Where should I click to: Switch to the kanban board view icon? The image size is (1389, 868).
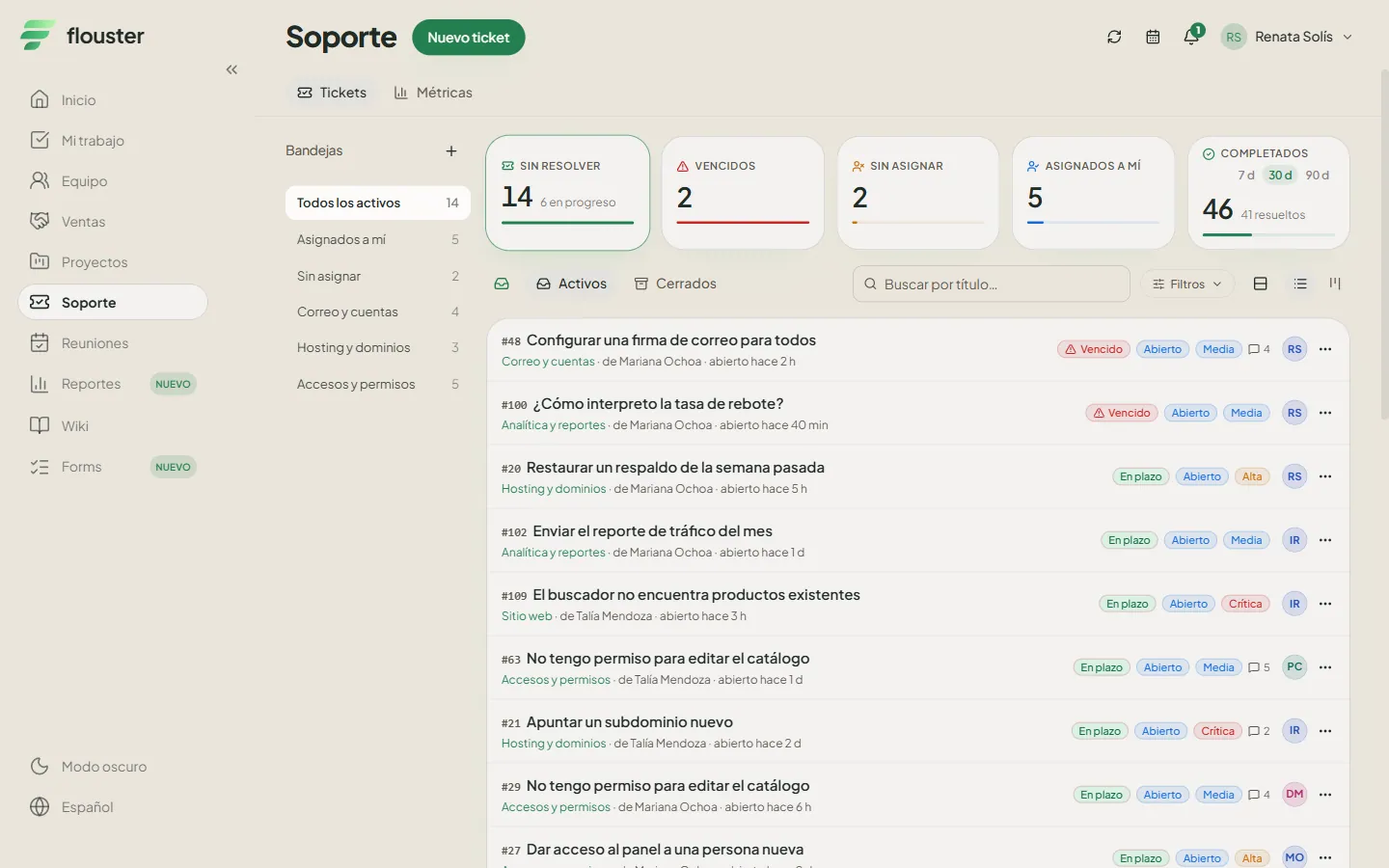[1335, 284]
